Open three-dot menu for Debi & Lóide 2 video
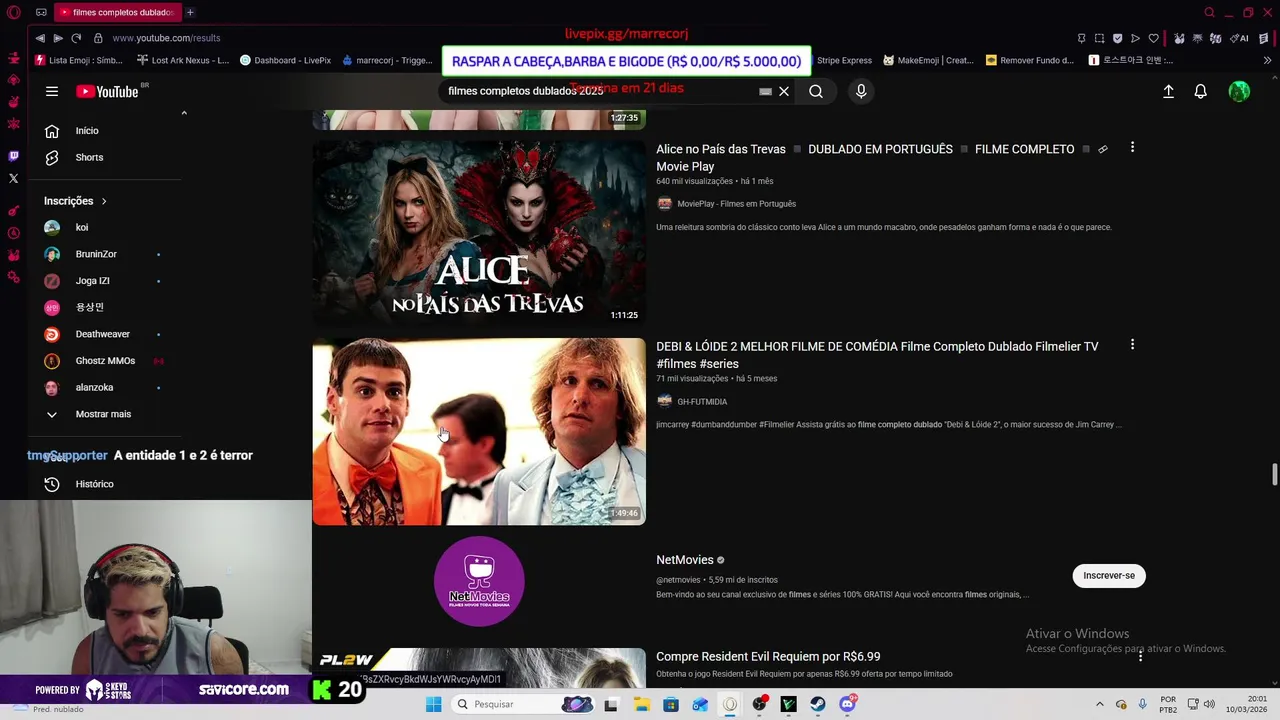The width and height of the screenshot is (1280, 720). pyautogui.click(x=1132, y=344)
